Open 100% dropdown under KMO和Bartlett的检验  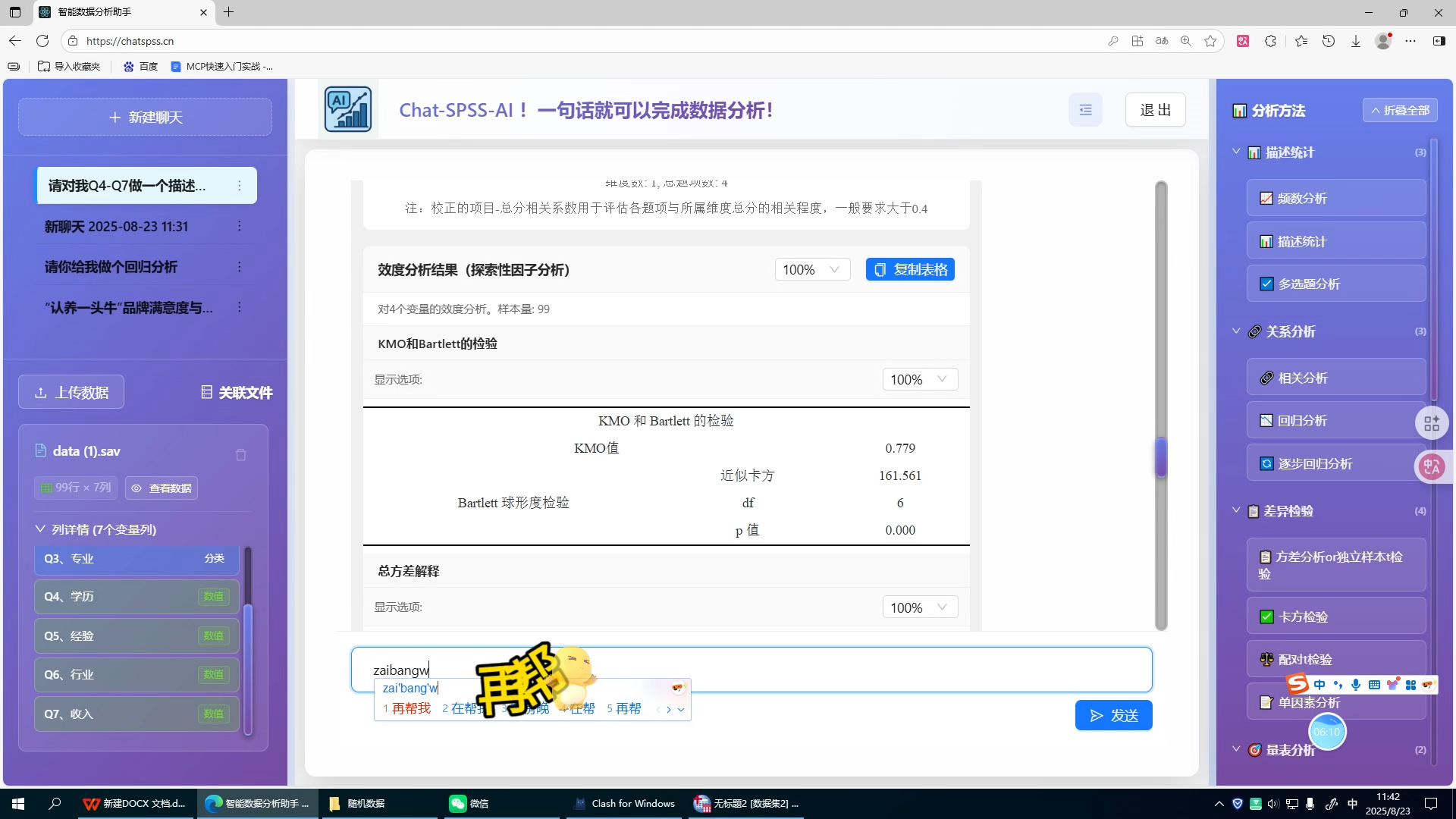(920, 379)
